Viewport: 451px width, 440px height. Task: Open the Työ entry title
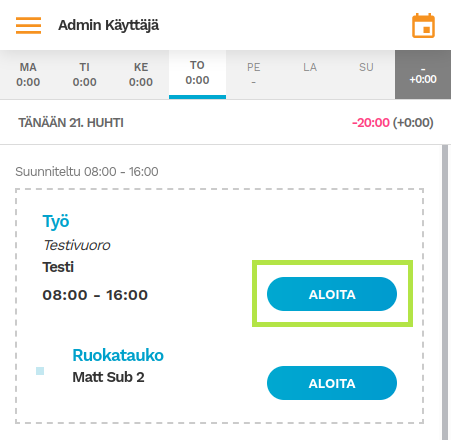pyautogui.click(x=56, y=222)
